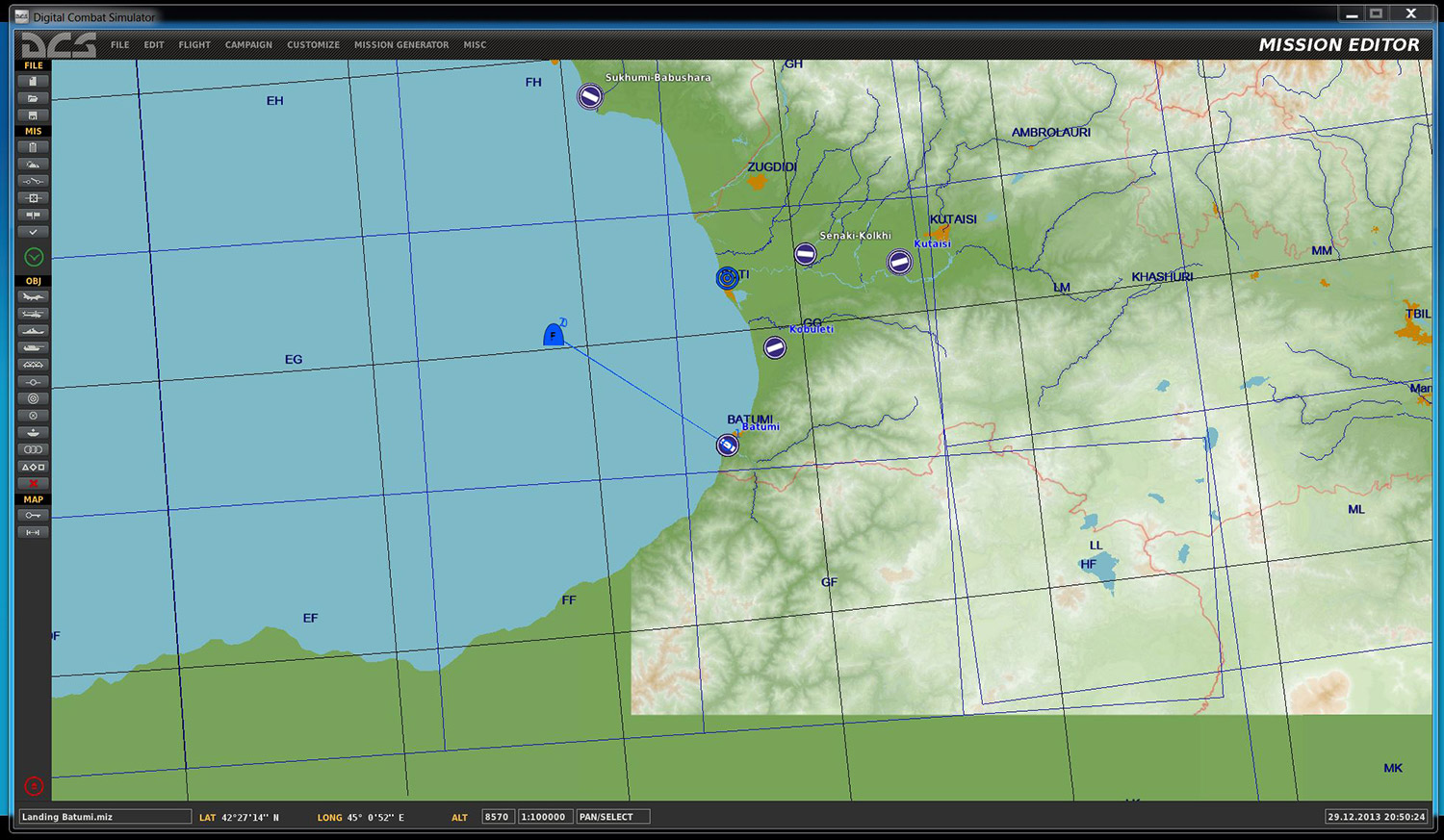Open the MISC menu
This screenshot has height=840, width=1444.
475,45
